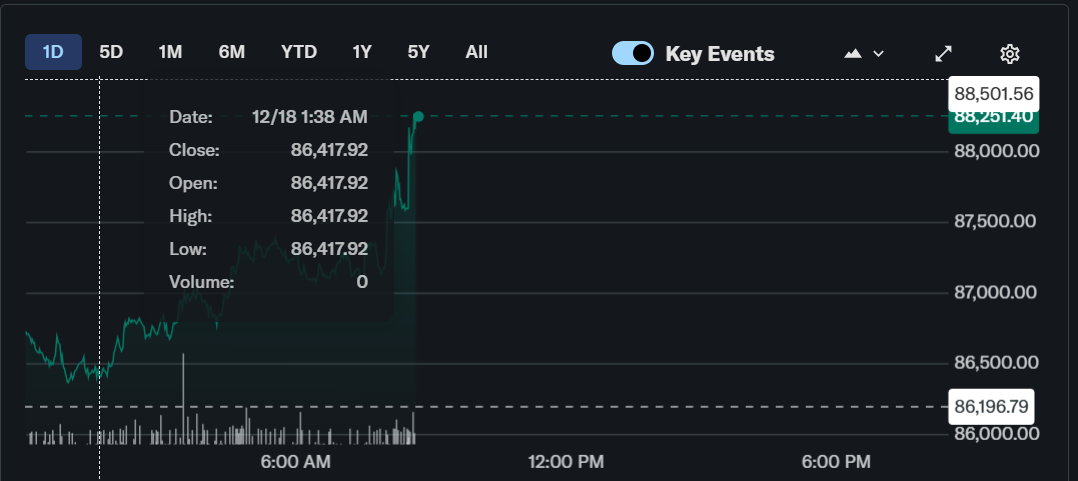Click the 86,196.79 previous close label
Viewport: 1078px width, 481px height.
click(x=993, y=407)
